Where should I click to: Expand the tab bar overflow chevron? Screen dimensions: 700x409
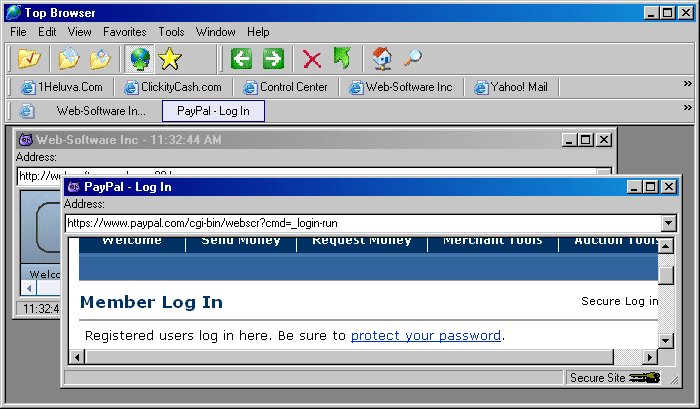(x=688, y=107)
